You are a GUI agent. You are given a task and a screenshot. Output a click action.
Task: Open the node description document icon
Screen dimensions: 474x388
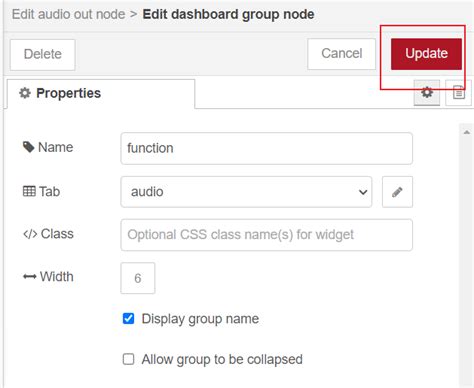tap(458, 93)
